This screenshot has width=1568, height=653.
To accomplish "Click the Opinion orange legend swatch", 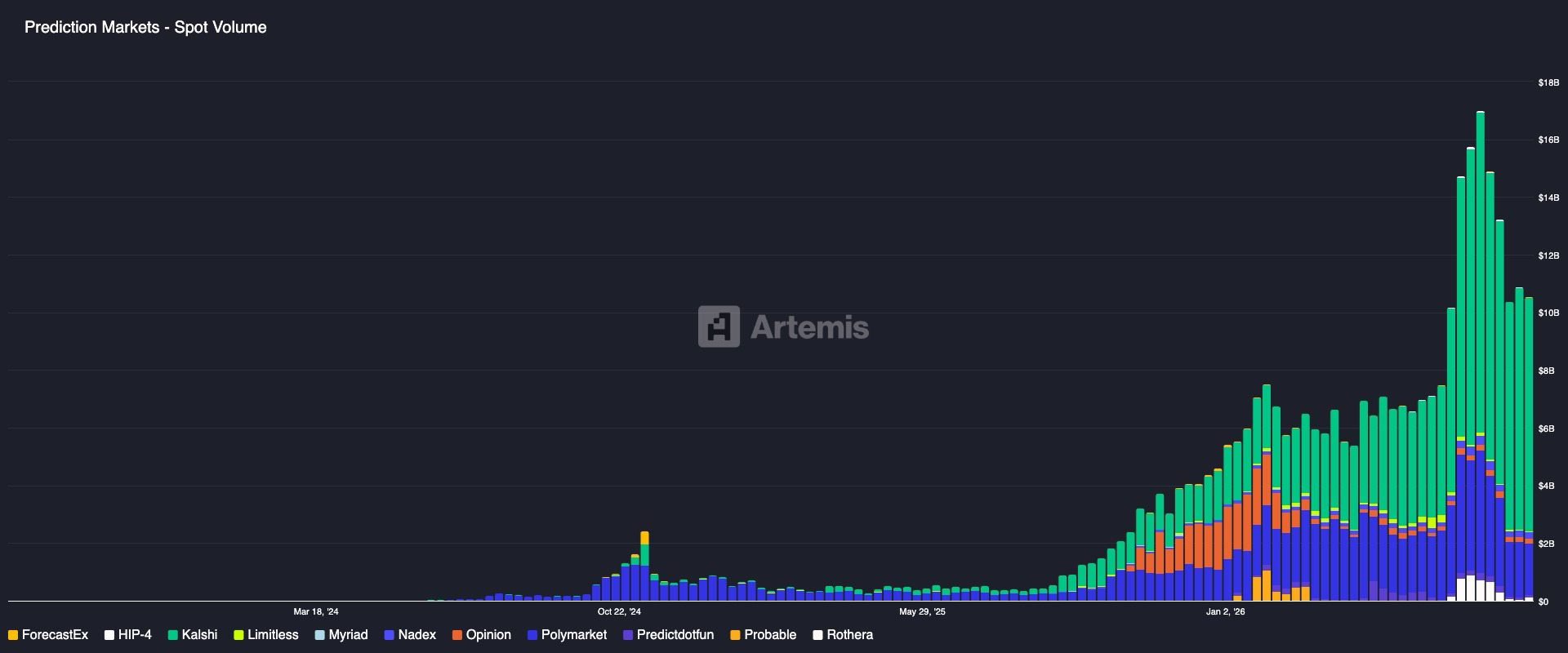I will [457, 635].
